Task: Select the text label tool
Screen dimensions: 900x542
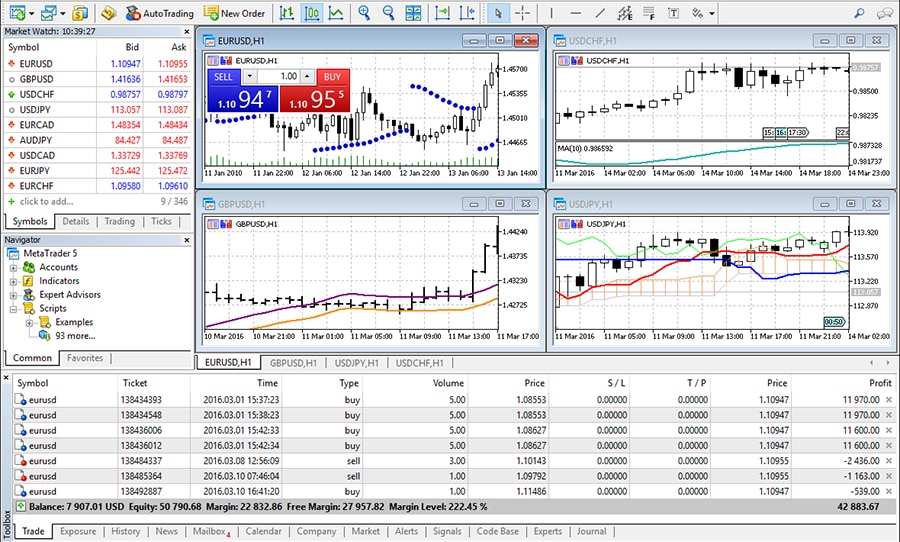Action: (x=674, y=13)
